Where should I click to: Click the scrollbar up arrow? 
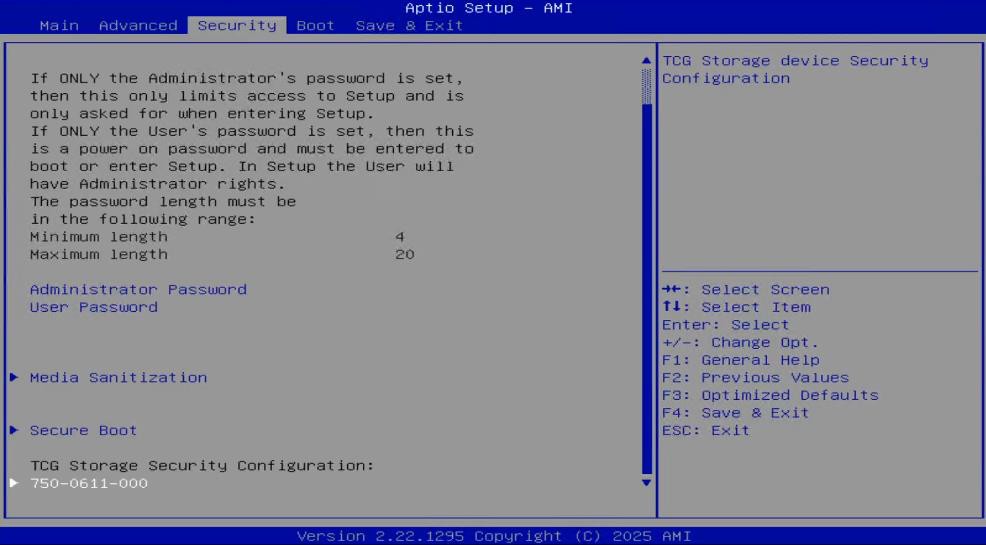coord(646,62)
